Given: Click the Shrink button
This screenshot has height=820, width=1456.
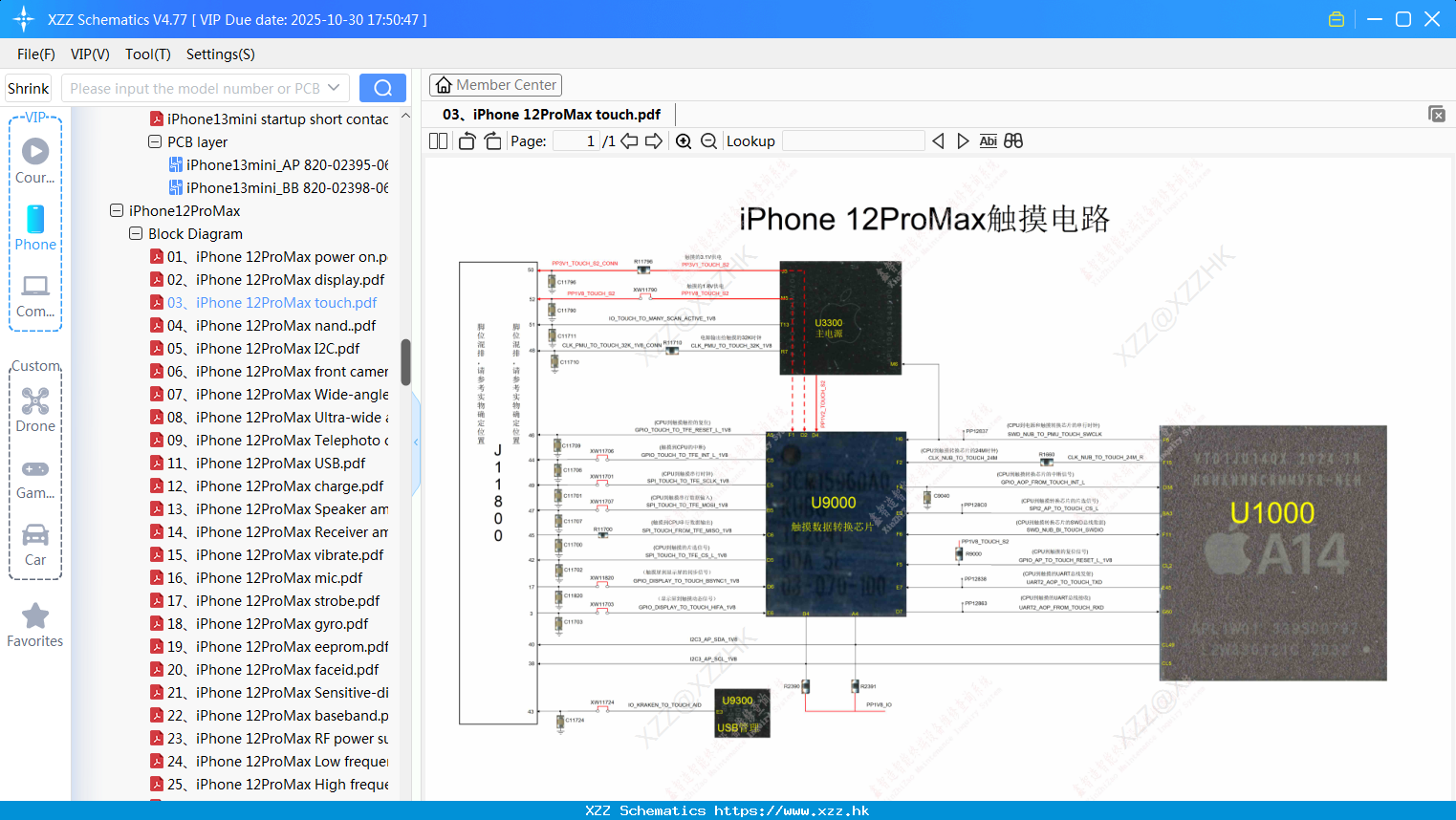Looking at the screenshot, I should [x=28, y=88].
